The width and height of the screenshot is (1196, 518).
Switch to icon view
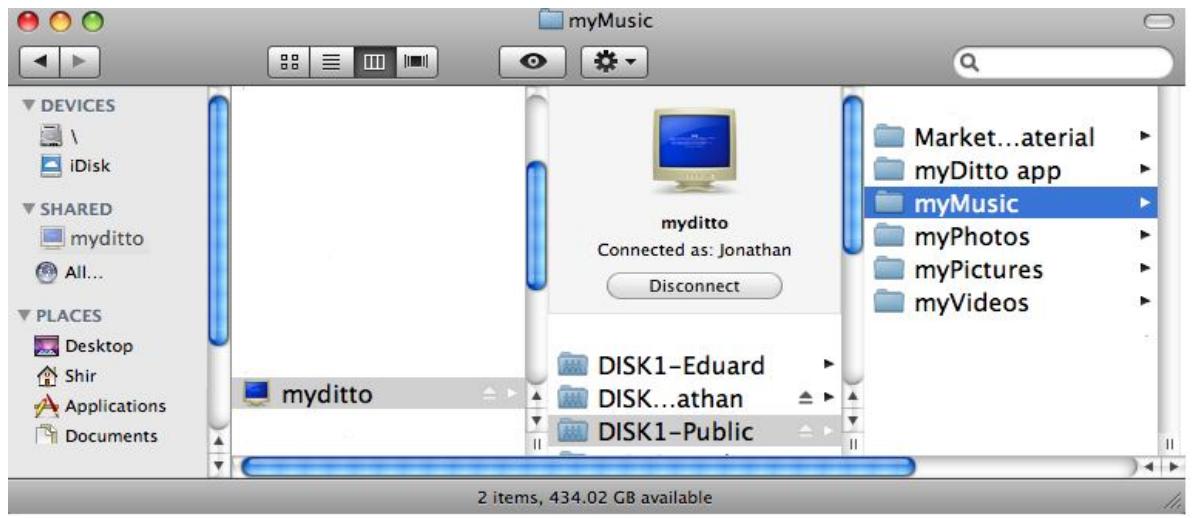[290, 63]
